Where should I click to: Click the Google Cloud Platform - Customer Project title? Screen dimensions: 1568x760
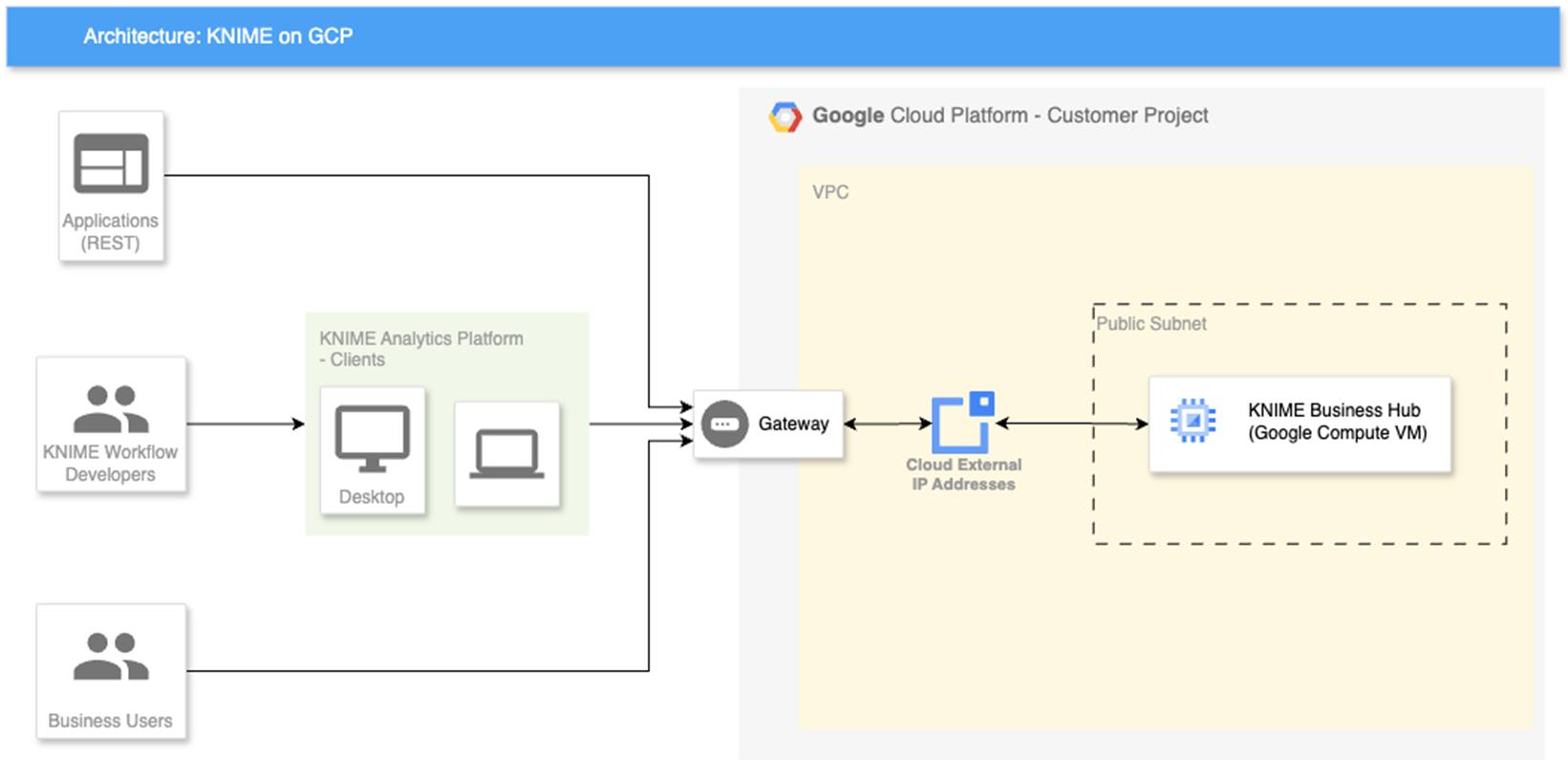1010,116
